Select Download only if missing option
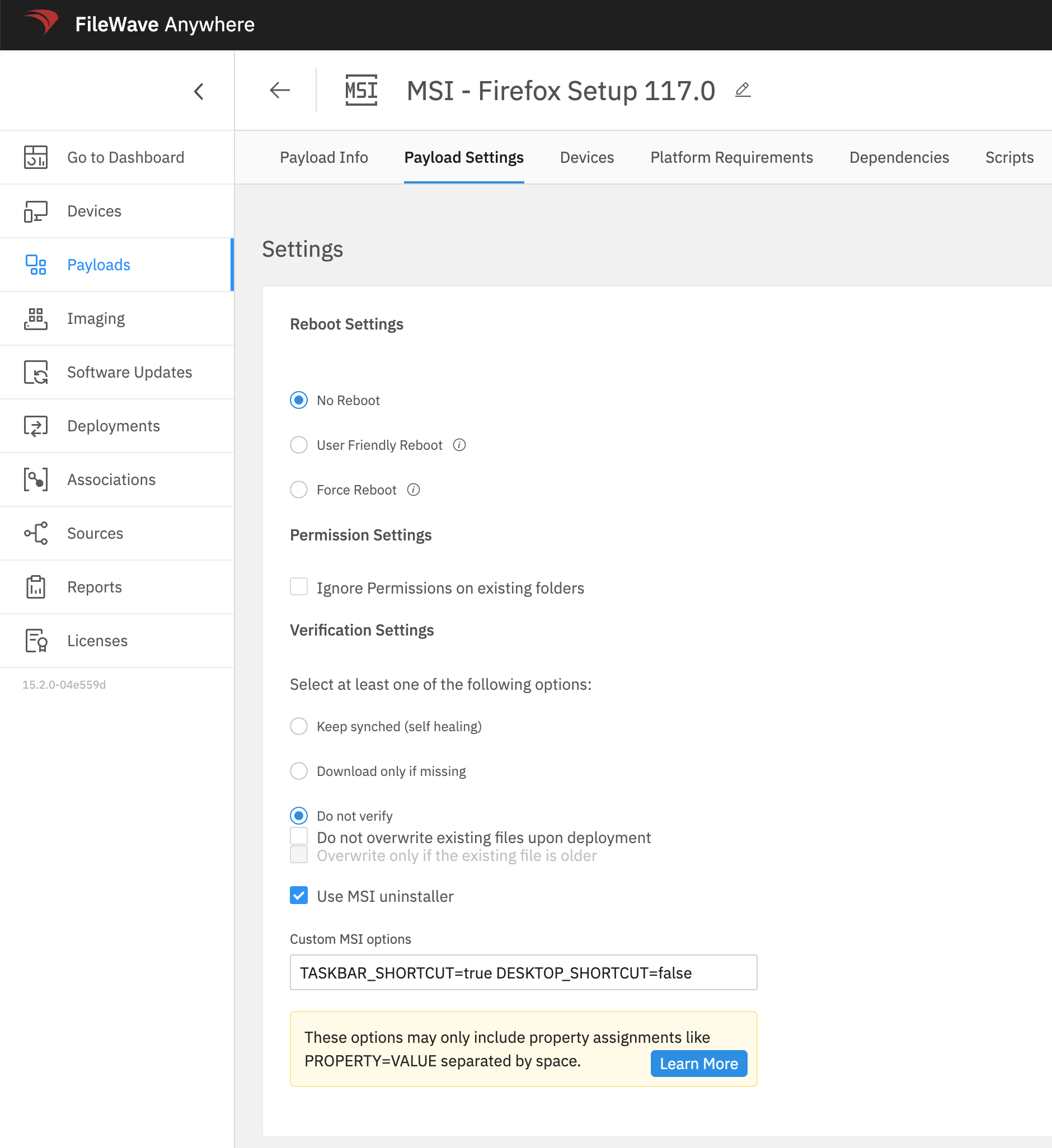Viewport: 1052px width, 1148px height. point(299,771)
